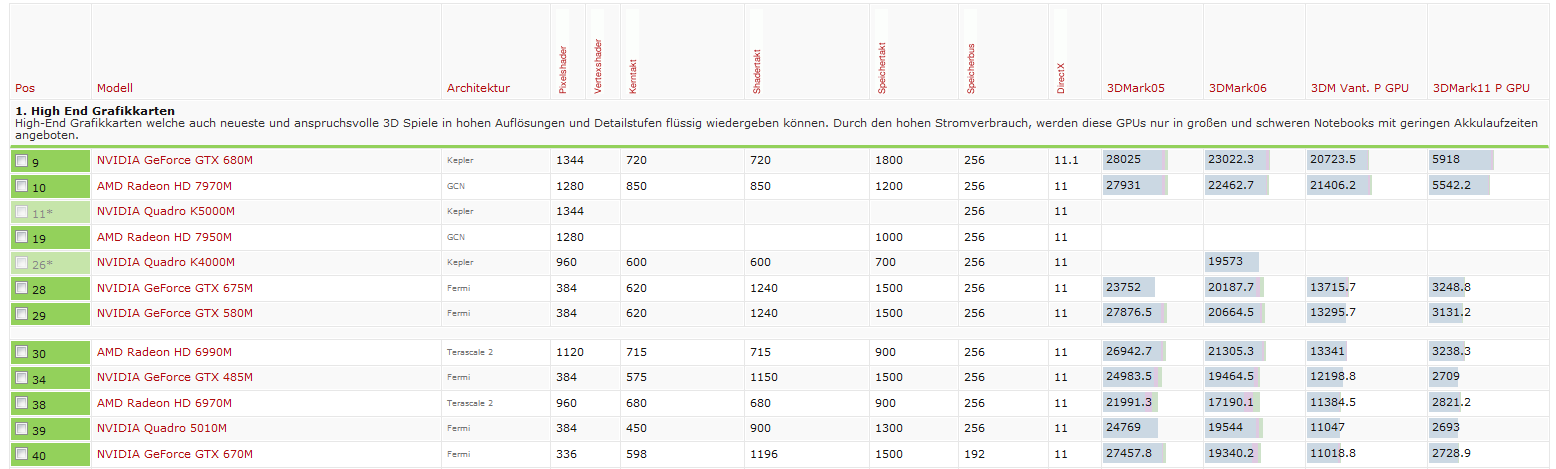
Task: Click 3DMark06 score 19573 for Quadro K4000M
Action: click(x=1232, y=262)
